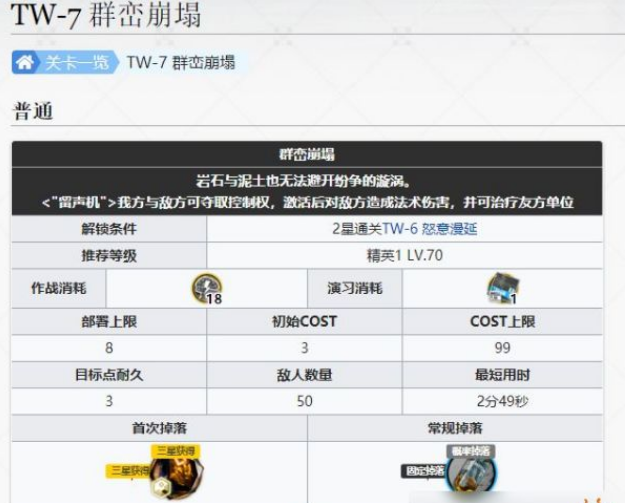Click the 普通 section heading
The width and height of the screenshot is (625, 503).
32,111
